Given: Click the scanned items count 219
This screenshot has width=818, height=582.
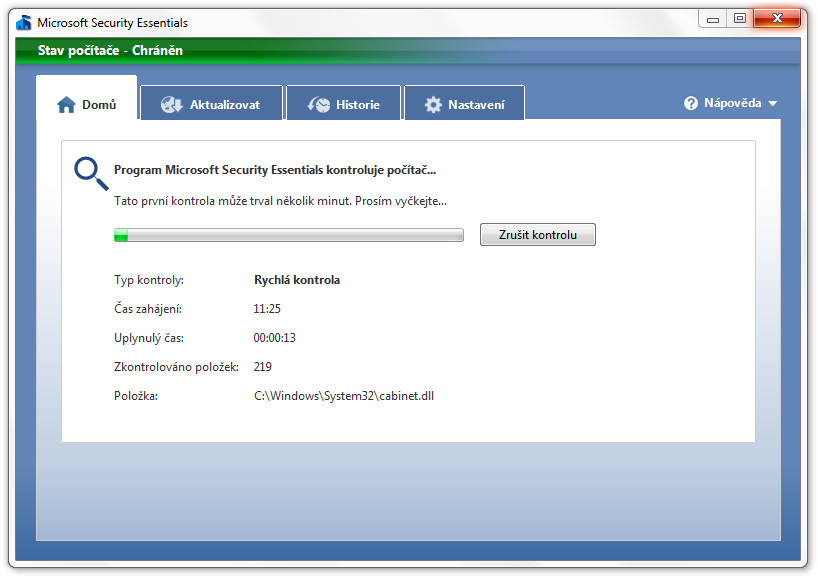Looking at the screenshot, I should coord(262,367).
